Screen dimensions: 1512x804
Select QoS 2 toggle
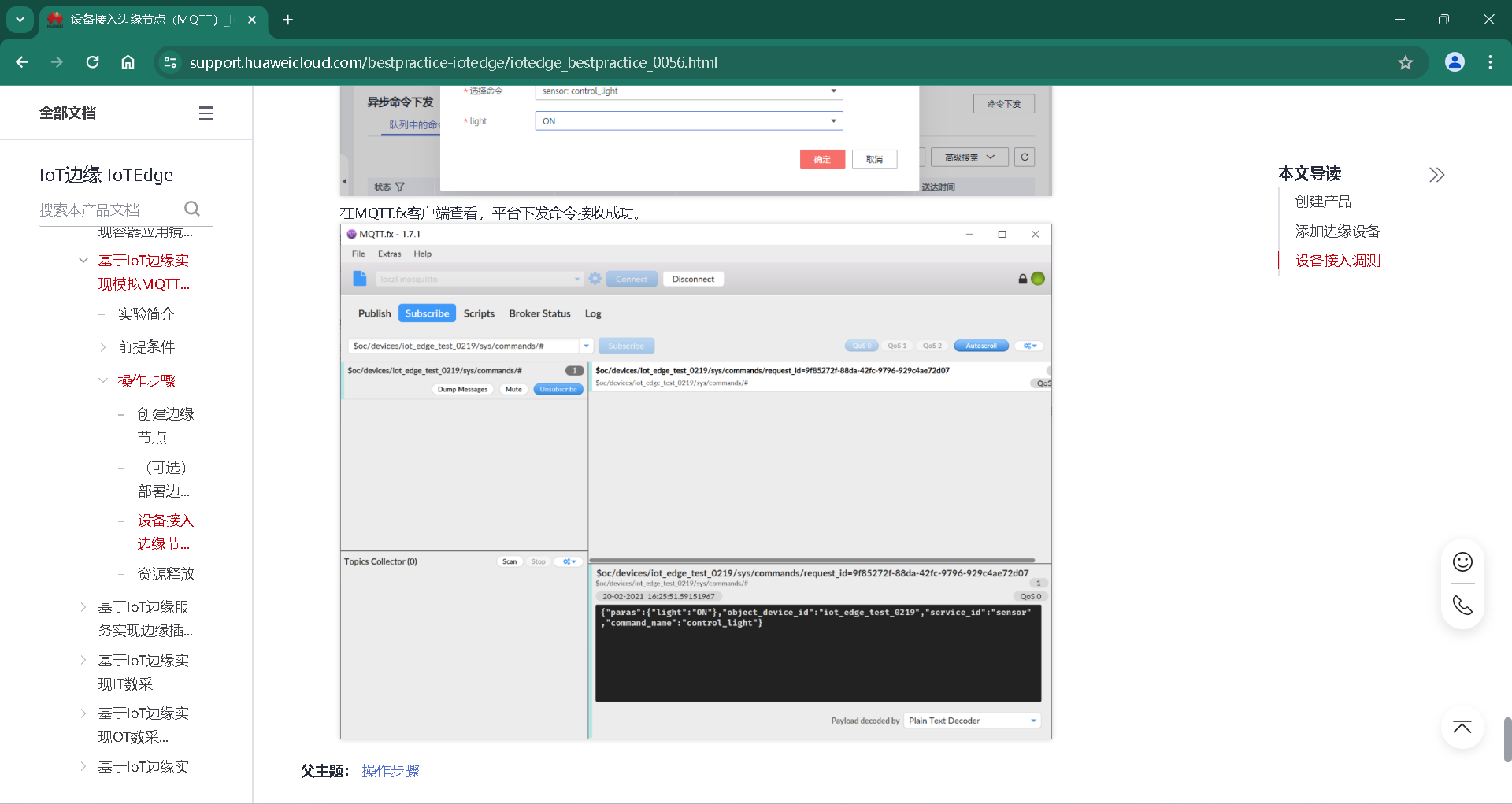click(x=932, y=346)
